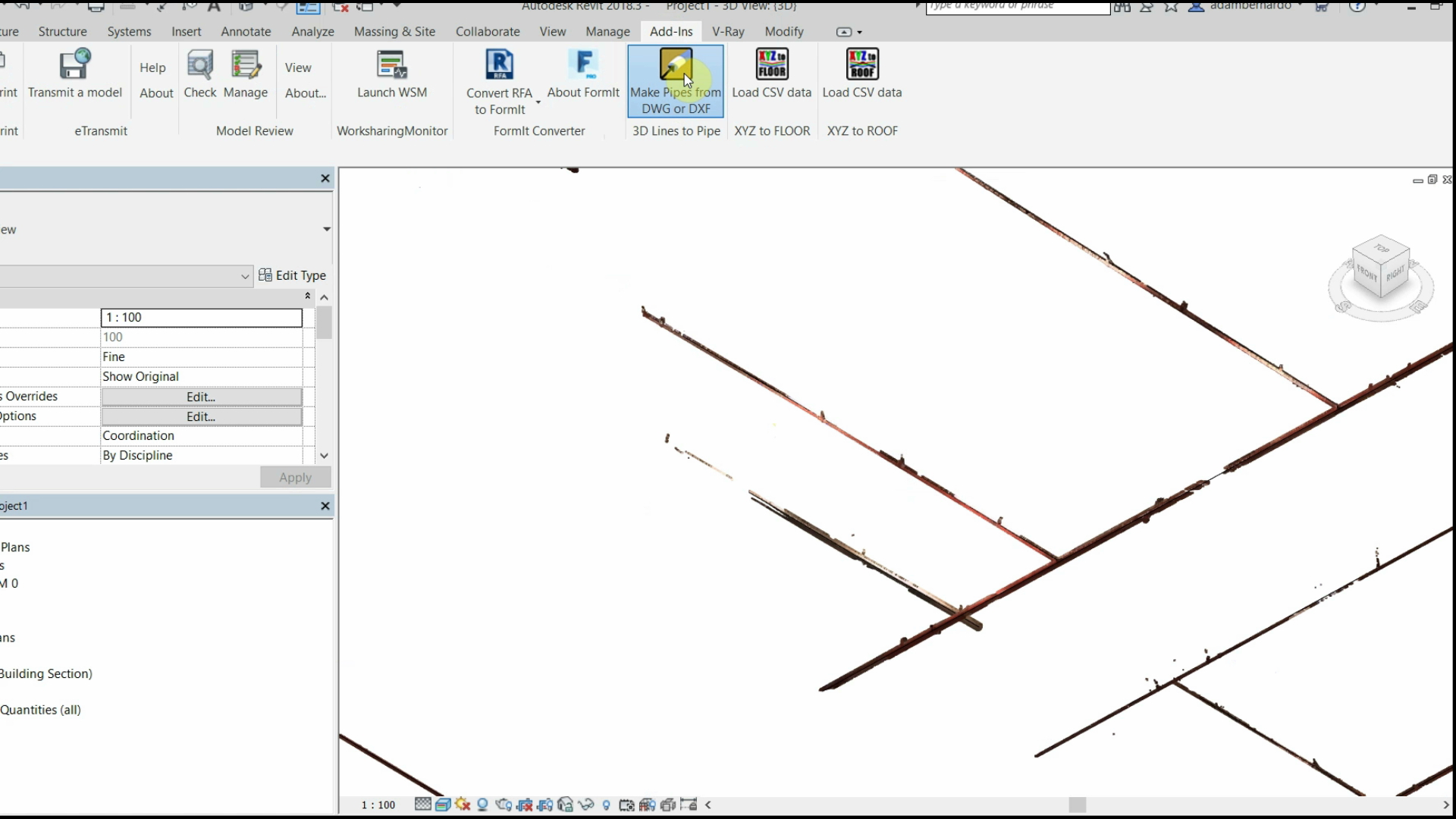1456x819 pixels.
Task: Click the horizontal scrollbar thumb below the view
Action: point(1077,805)
